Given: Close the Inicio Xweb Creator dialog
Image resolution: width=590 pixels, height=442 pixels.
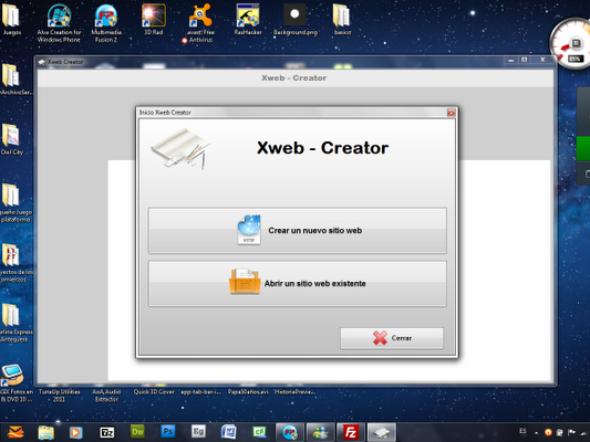Looking at the screenshot, I should pos(451,112).
